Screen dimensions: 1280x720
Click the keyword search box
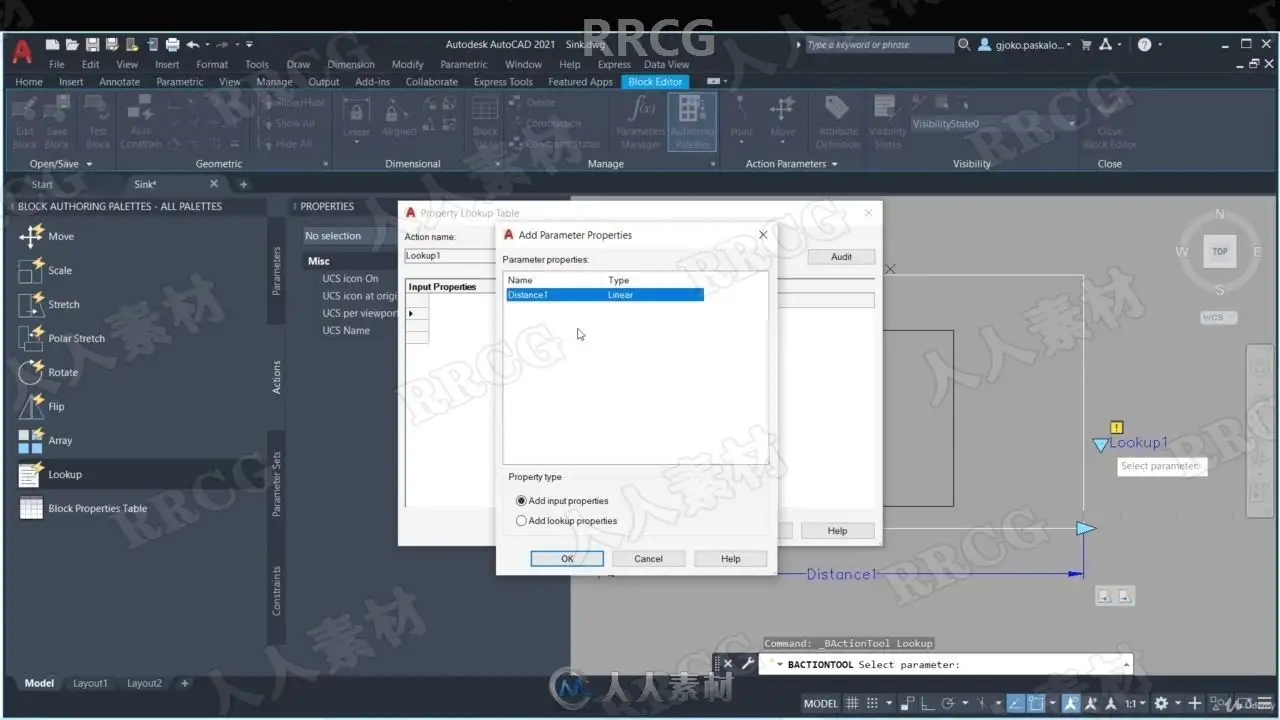coord(879,45)
